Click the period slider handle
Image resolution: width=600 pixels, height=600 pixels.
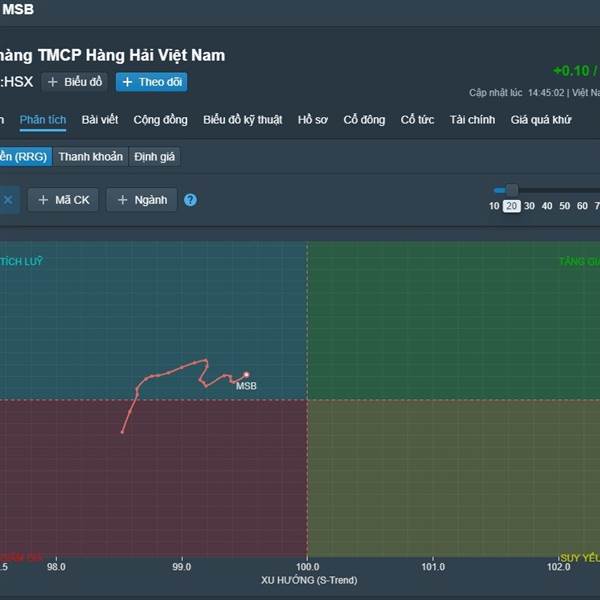coord(512,190)
